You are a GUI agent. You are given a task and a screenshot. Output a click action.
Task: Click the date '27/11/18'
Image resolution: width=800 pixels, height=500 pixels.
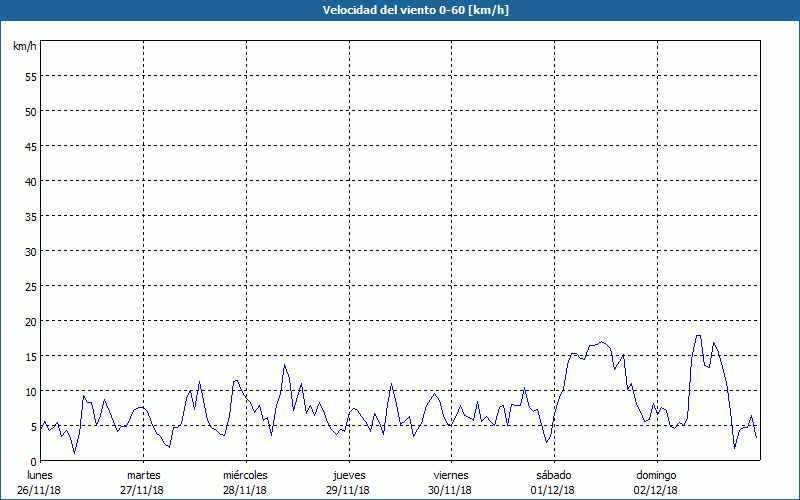(142, 490)
